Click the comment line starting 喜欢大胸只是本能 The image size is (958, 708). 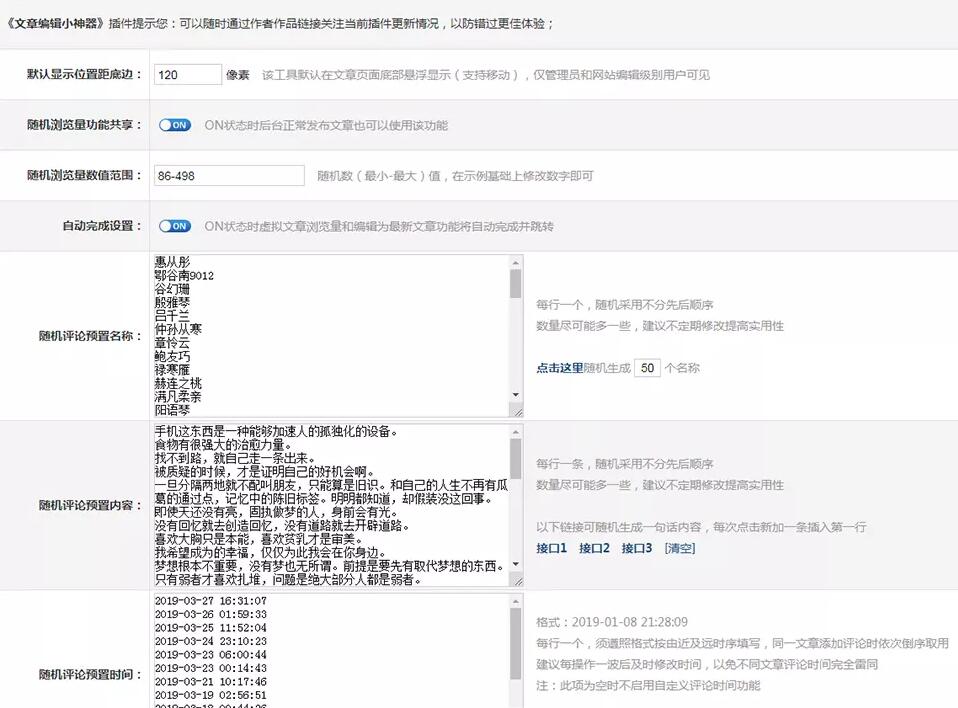pyautogui.click(x=258, y=539)
